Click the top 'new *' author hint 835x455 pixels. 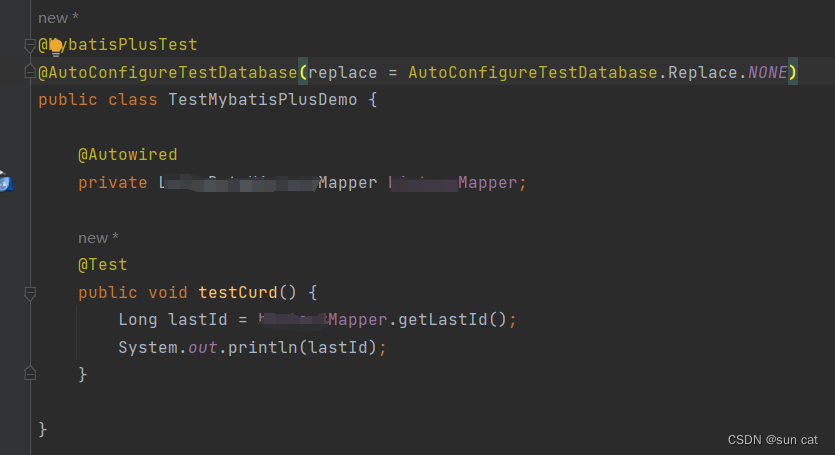coord(59,18)
